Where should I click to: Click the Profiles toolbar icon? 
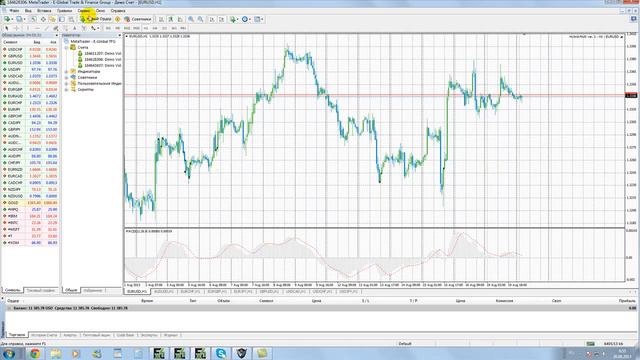pyautogui.click(x=20, y=19)
